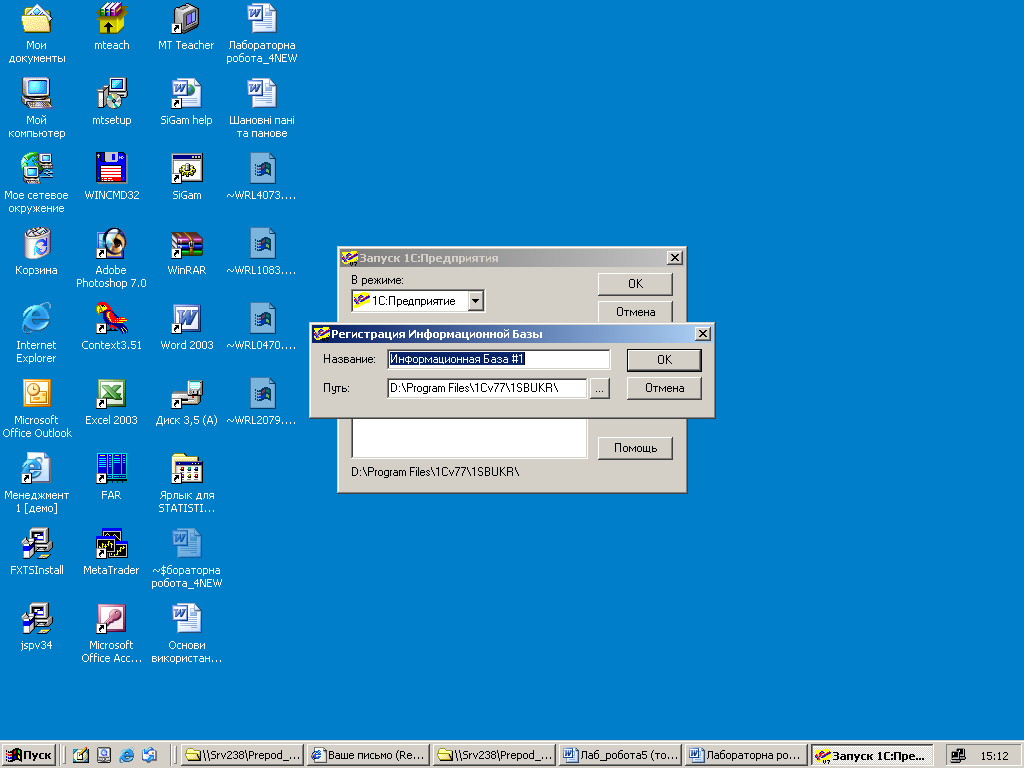Viewport: 1024px width, 768px height.
Task: Expand the В режиме mode dropdown
Action: [x=476, y=301]
